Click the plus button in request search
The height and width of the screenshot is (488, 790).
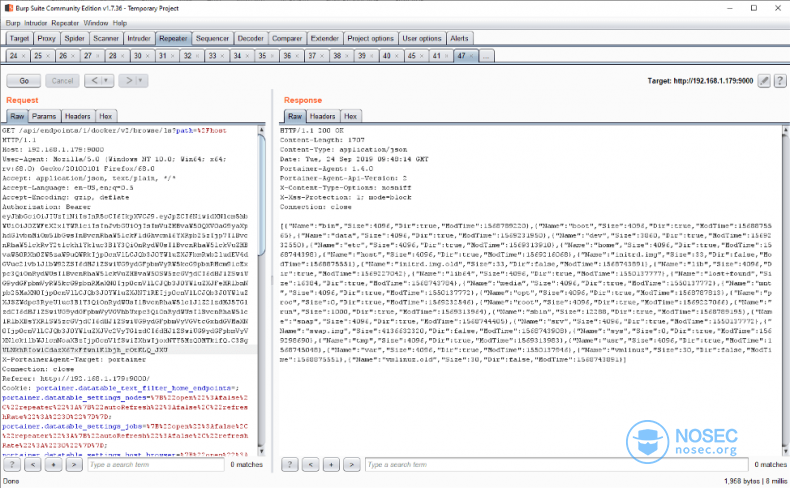(53, 464)
